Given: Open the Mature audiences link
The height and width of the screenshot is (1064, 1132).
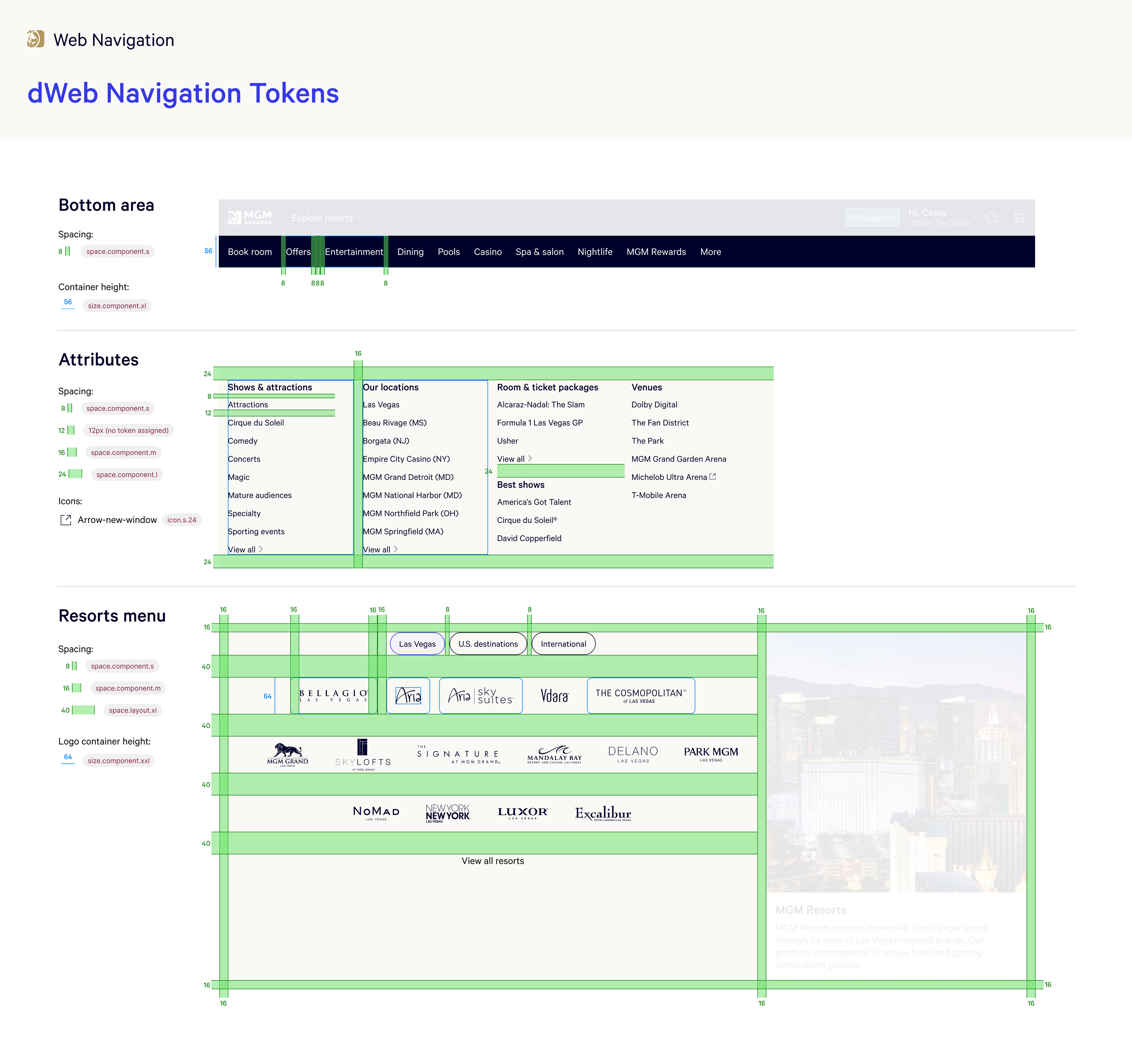Looking at the screenshot, I should (x=260, y=495).
